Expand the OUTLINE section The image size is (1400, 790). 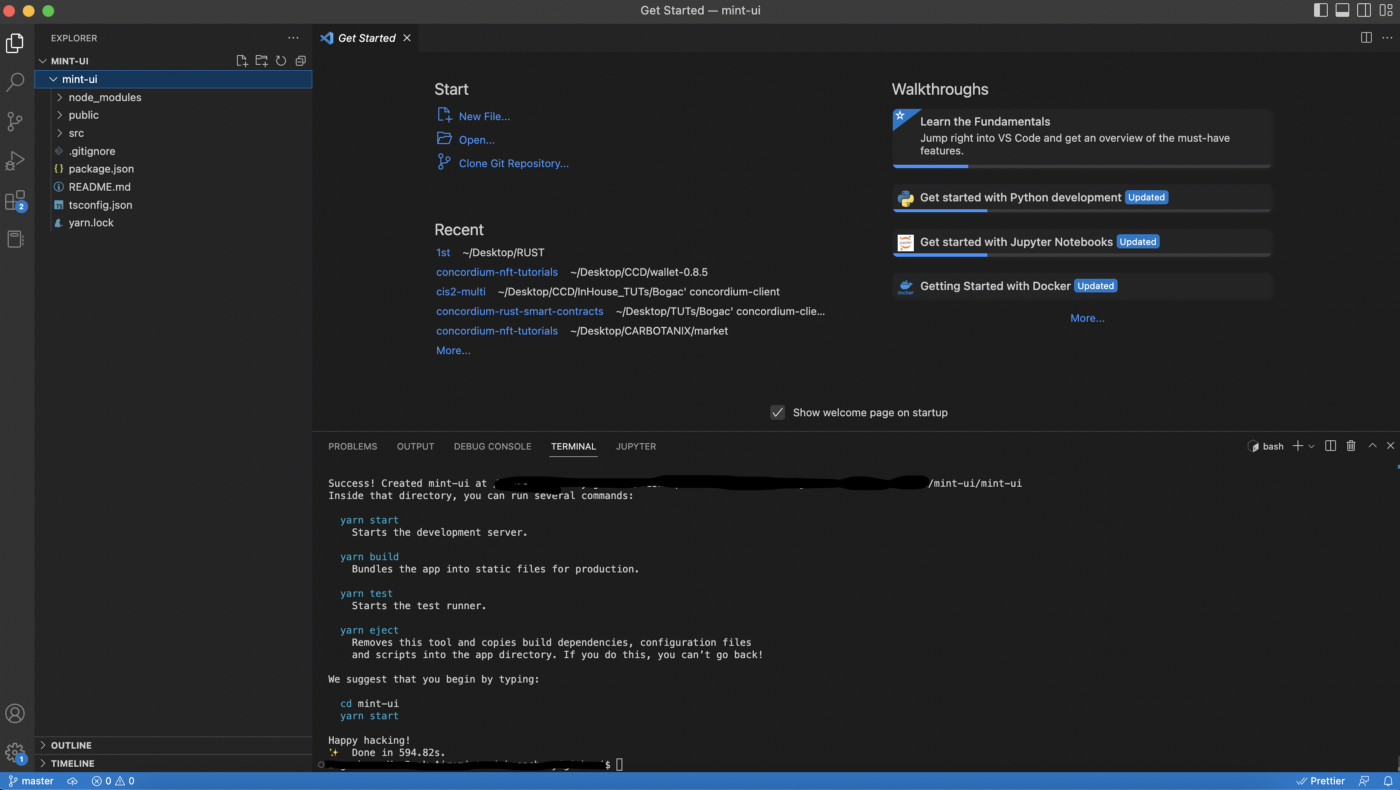click(x=174, y=745)
